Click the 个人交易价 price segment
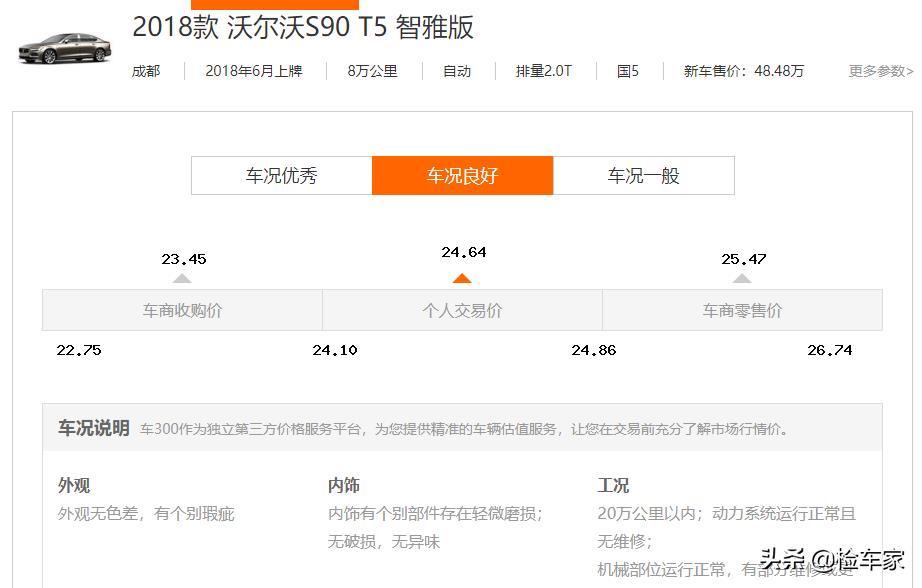This screenshot has width=922, height=588. (462, 310)
